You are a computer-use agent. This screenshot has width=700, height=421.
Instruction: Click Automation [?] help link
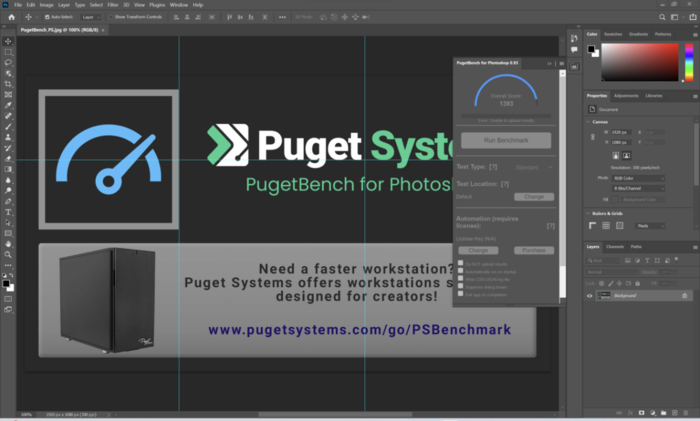tap(551, 226)
